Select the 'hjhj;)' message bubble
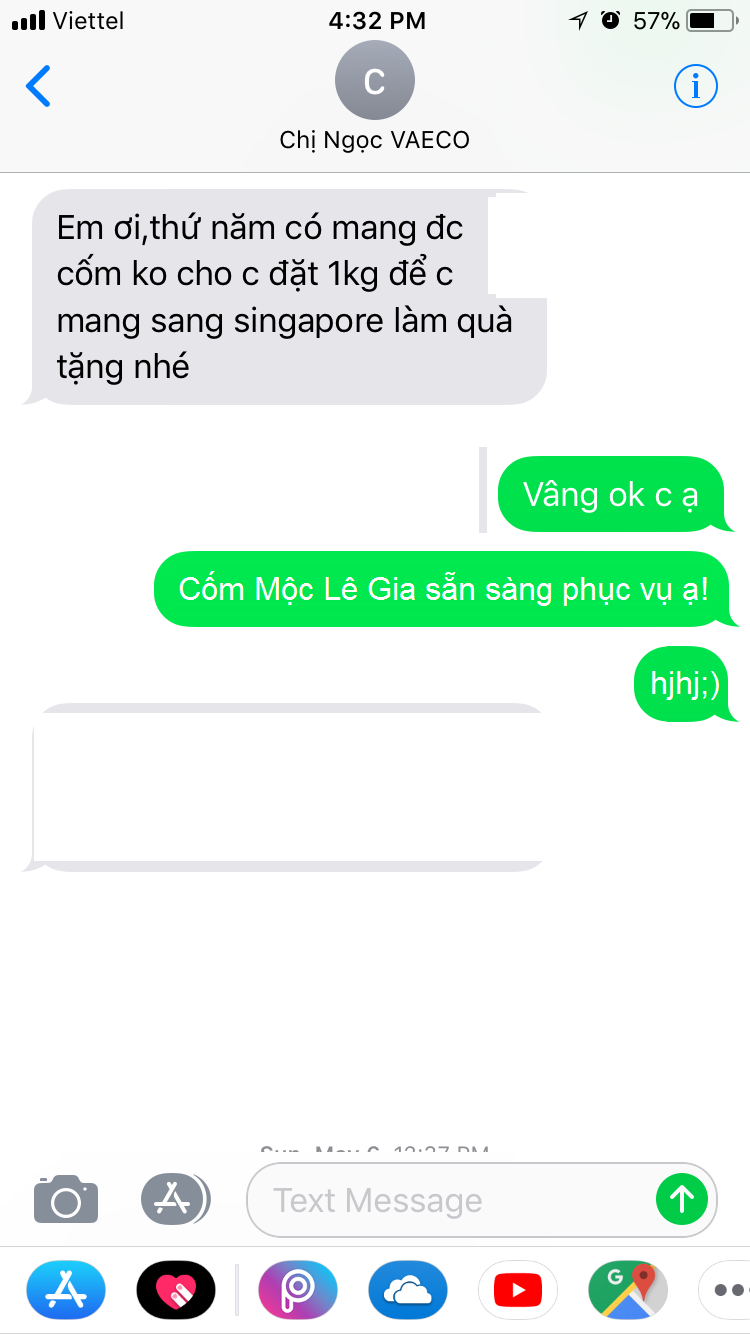The height and width of the screenshot is (1334, 750). tap(685, 684)
